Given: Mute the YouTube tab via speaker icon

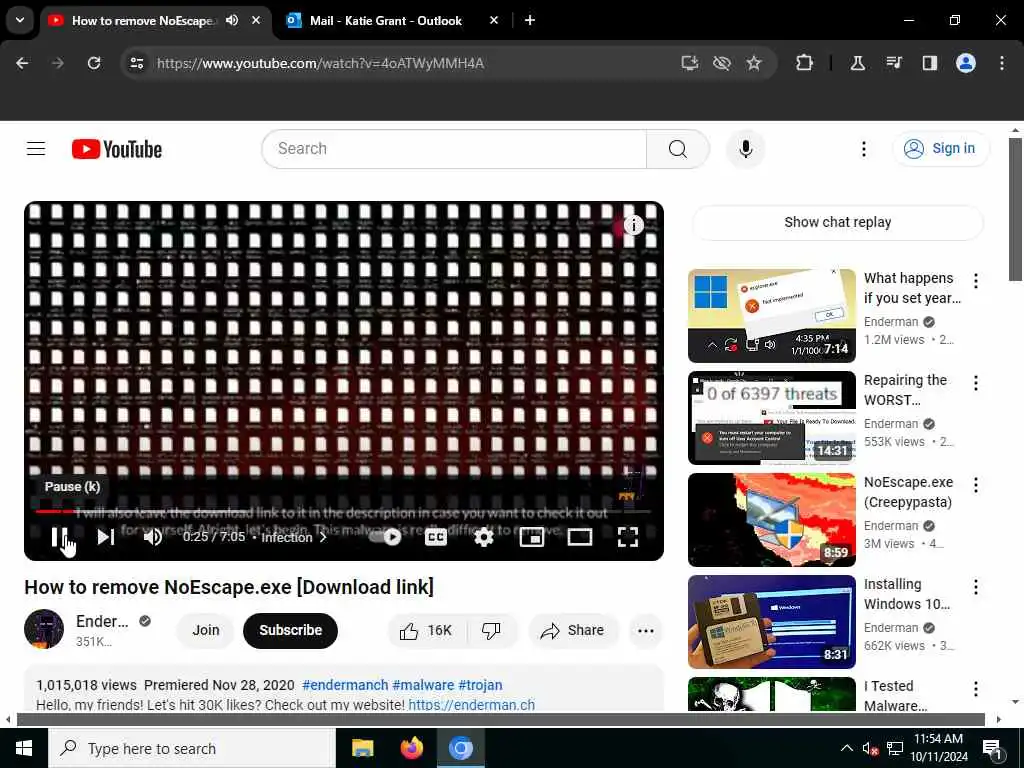Looking at the screenshot, I should coord(232,20).
